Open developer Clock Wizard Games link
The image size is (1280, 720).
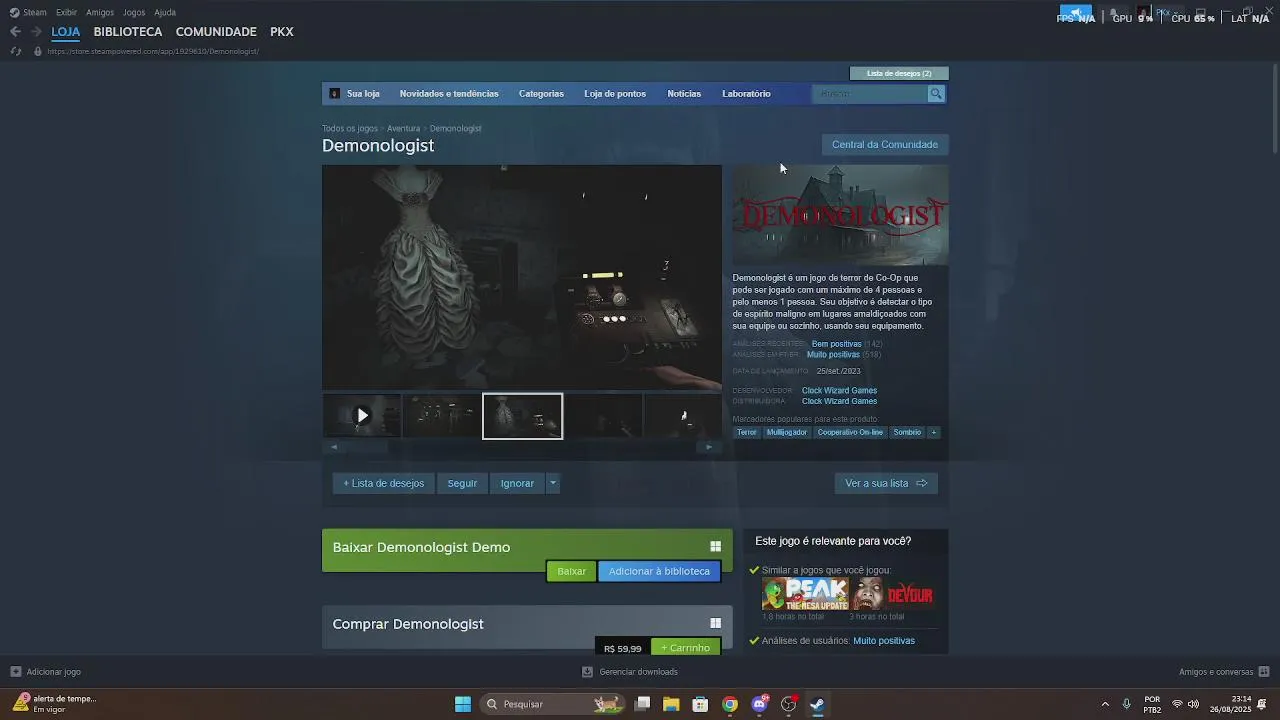click(x=839, y=390)
